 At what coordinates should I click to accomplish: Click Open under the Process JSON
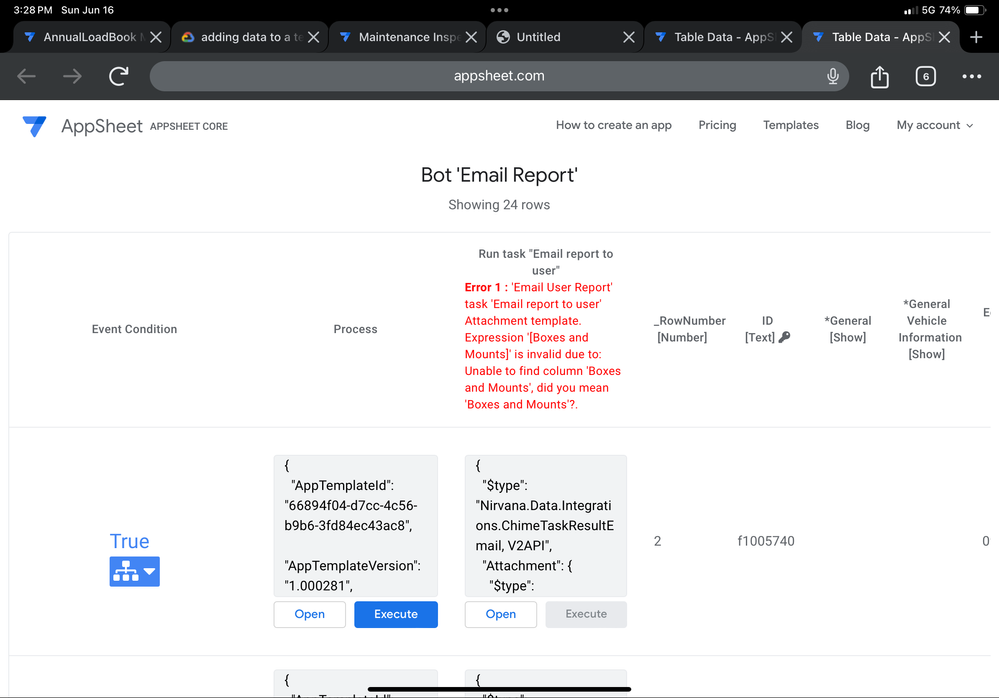pyautogui.click(x=310, y=614)
